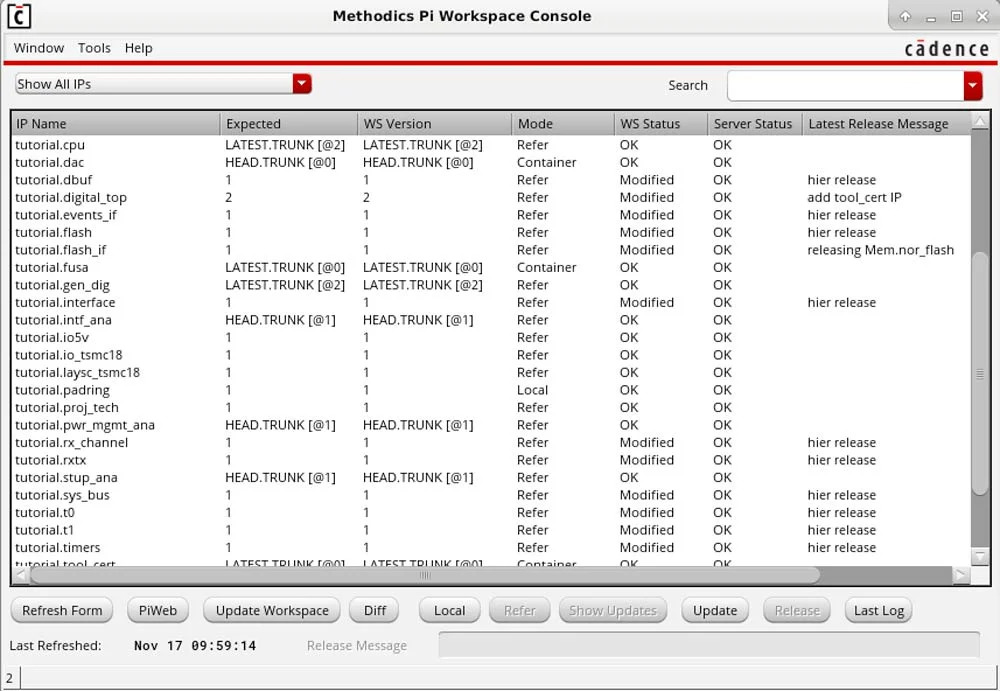Viewport: 1000px width, 691px height.
Task: Sort the table by the IP Name header
Action: tap(115, 123)
